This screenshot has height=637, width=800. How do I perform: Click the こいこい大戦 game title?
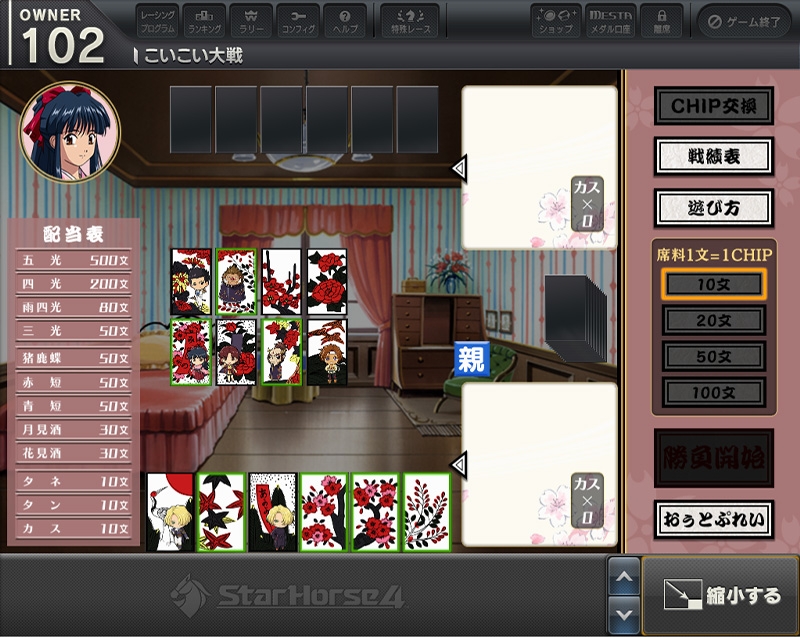193,55
